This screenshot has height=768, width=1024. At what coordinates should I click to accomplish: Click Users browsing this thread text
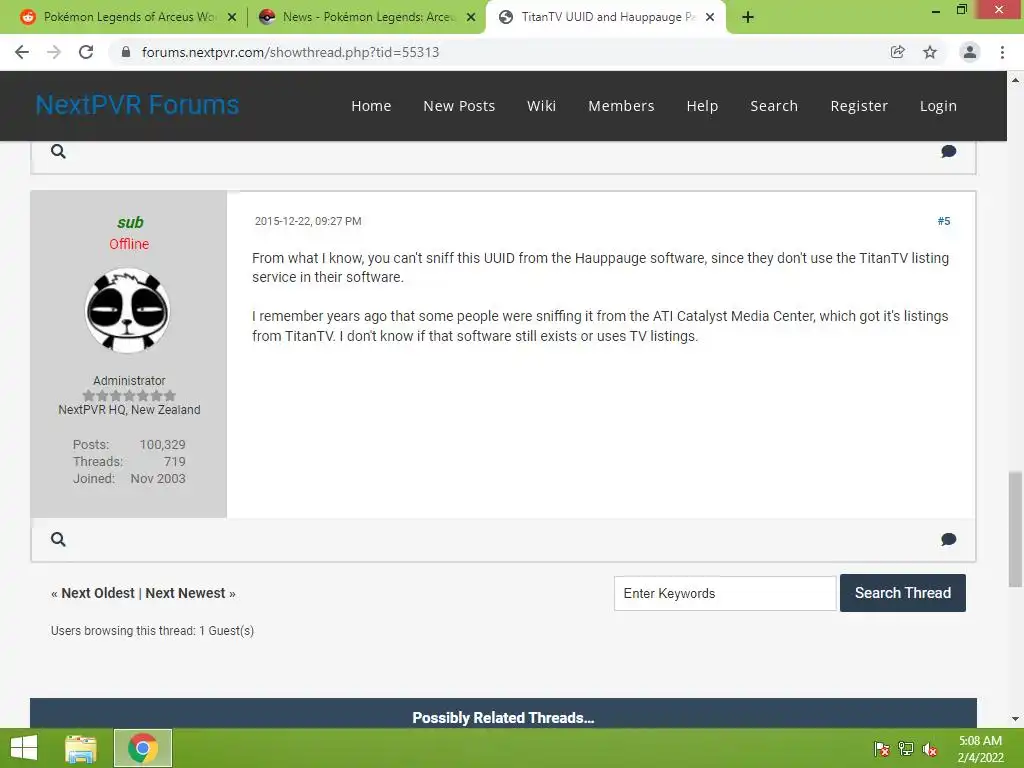click(x=152, y=631)
